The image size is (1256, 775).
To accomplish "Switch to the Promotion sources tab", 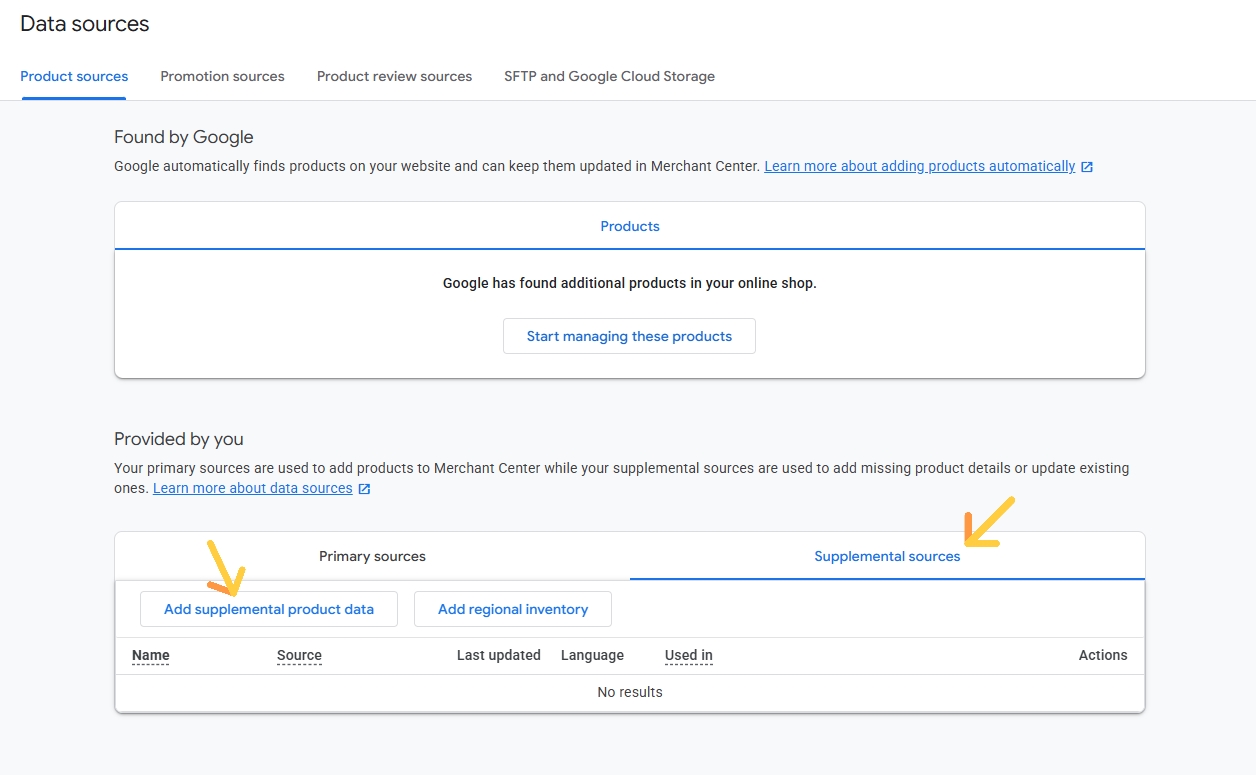I will click(x=222, y=76).
